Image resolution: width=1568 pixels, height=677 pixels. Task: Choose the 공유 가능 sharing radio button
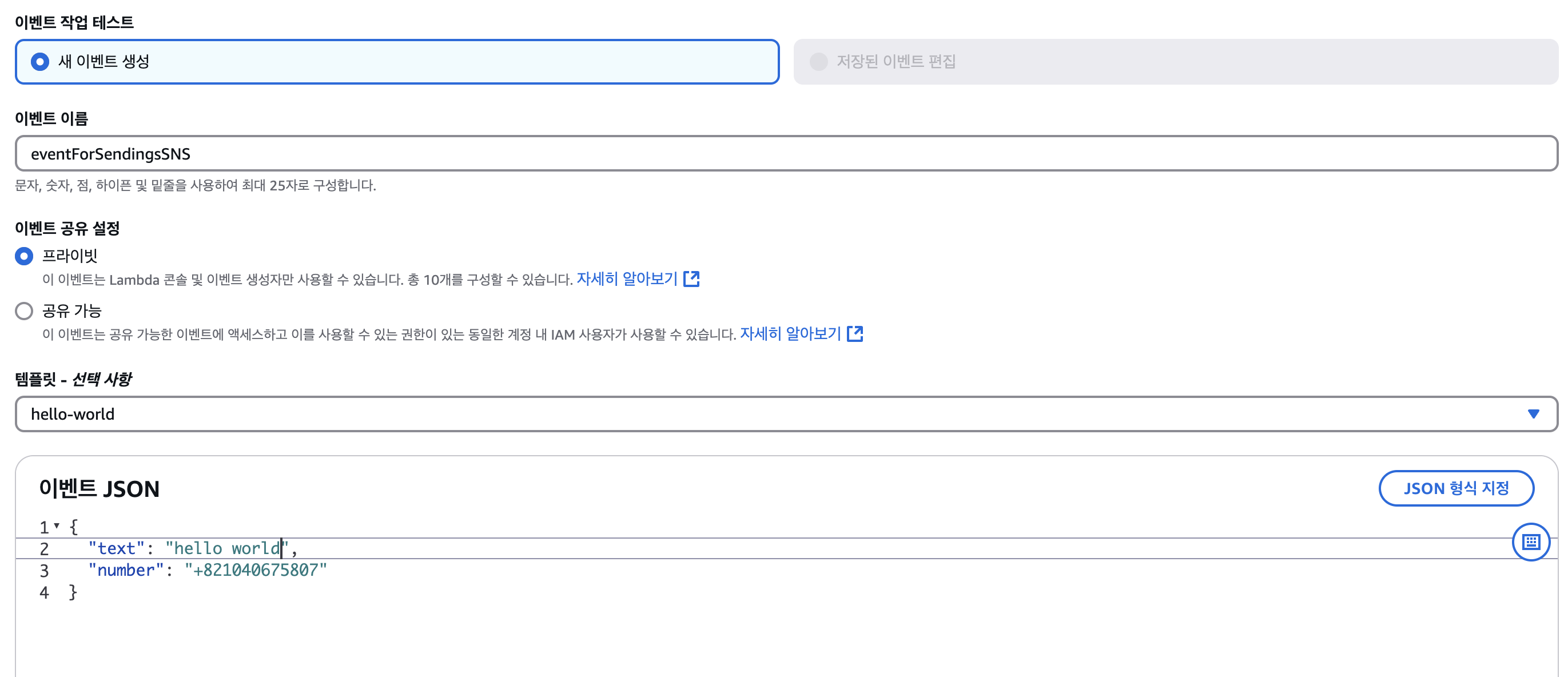tap(24, 311)
